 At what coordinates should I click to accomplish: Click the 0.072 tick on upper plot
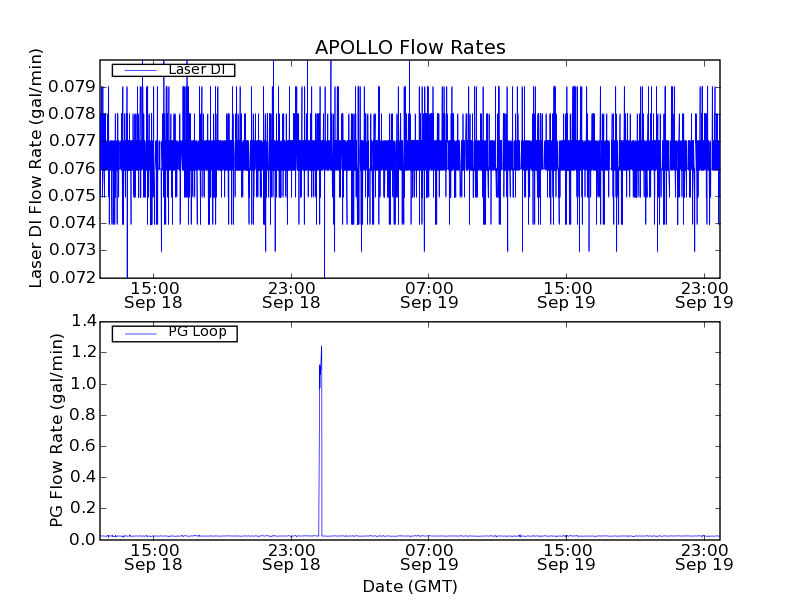[73, 277]
